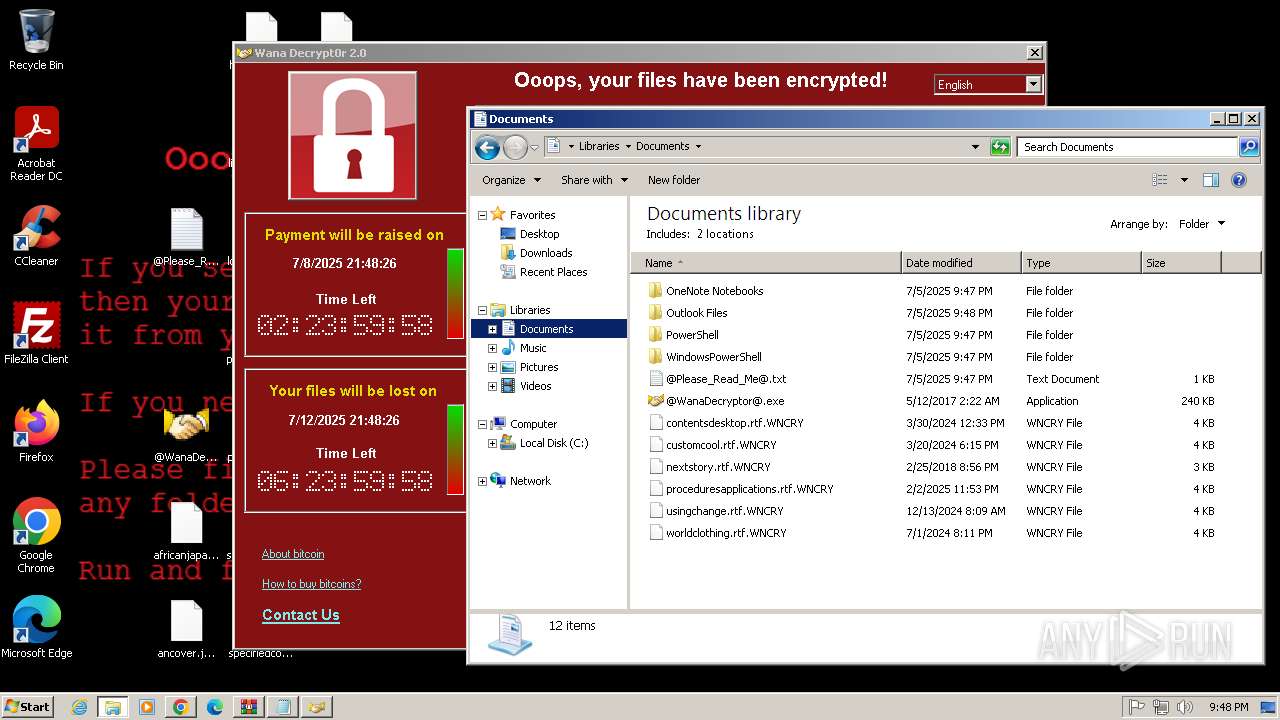1280x720 pixels.
Task: Click the Contact Us link
Action: (301, 615)
